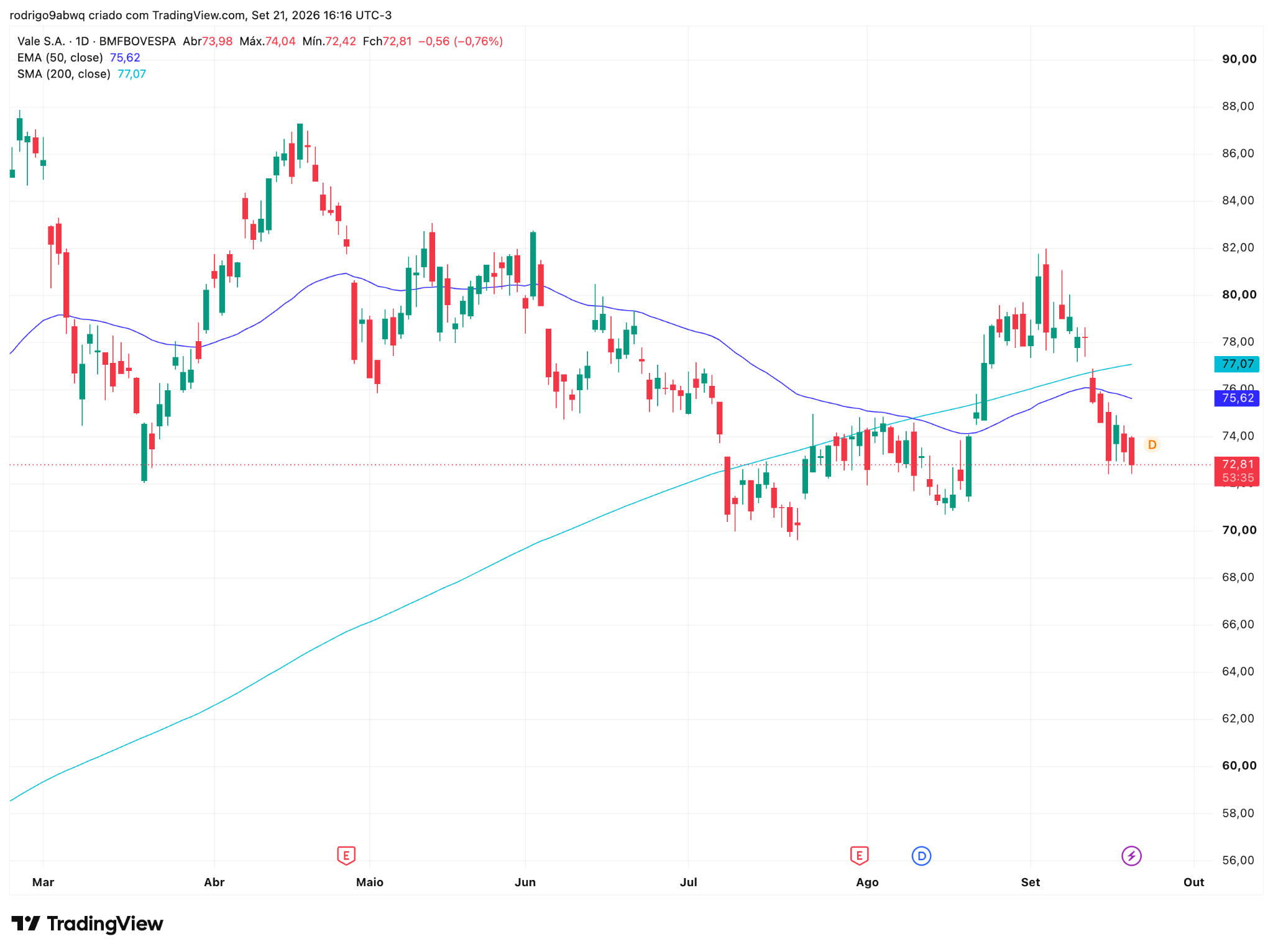This screenshot has height=952, width=1273.
Task: Click the 77,07 SMA price label
Action: pos(1236,364)
